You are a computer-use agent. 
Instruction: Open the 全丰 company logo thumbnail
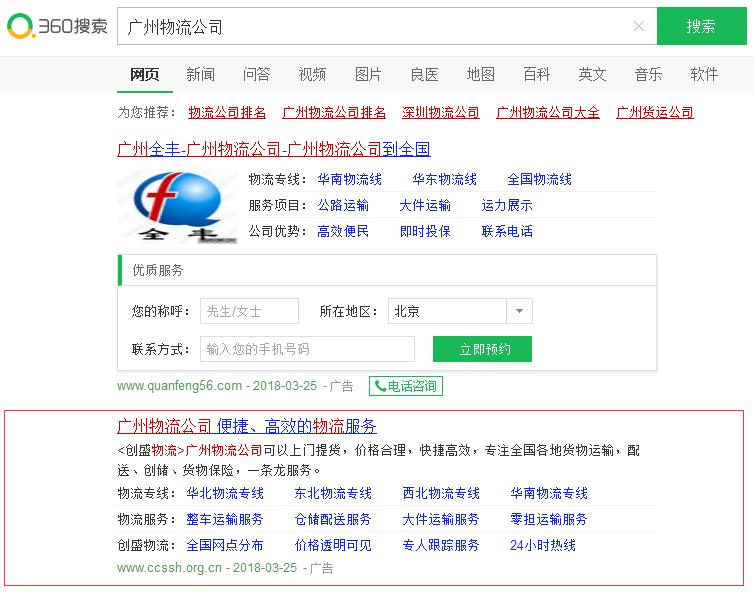[178, 207]
